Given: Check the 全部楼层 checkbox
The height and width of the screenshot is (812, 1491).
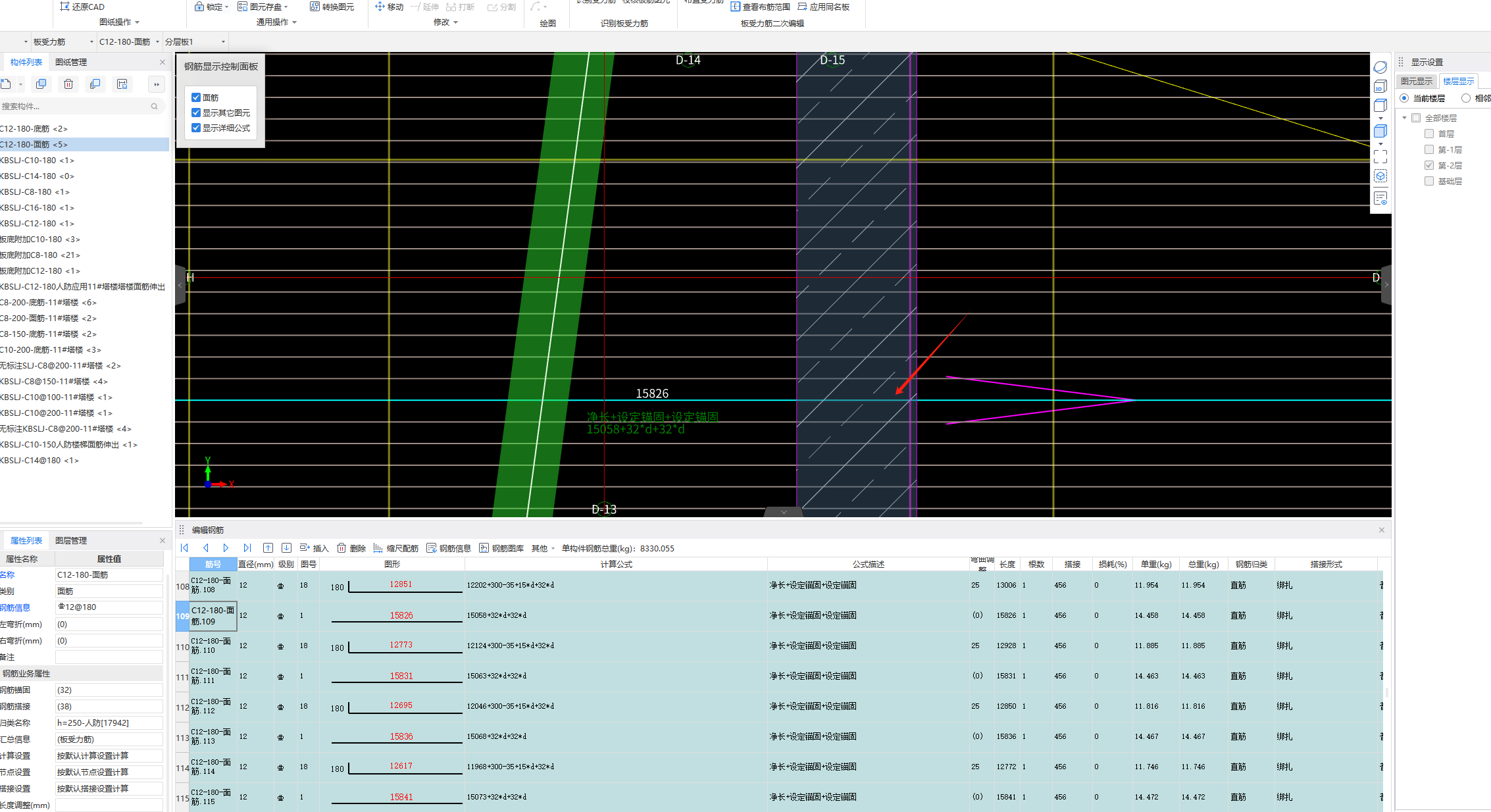Looking at the screenshot, I should pos(1416,118).
